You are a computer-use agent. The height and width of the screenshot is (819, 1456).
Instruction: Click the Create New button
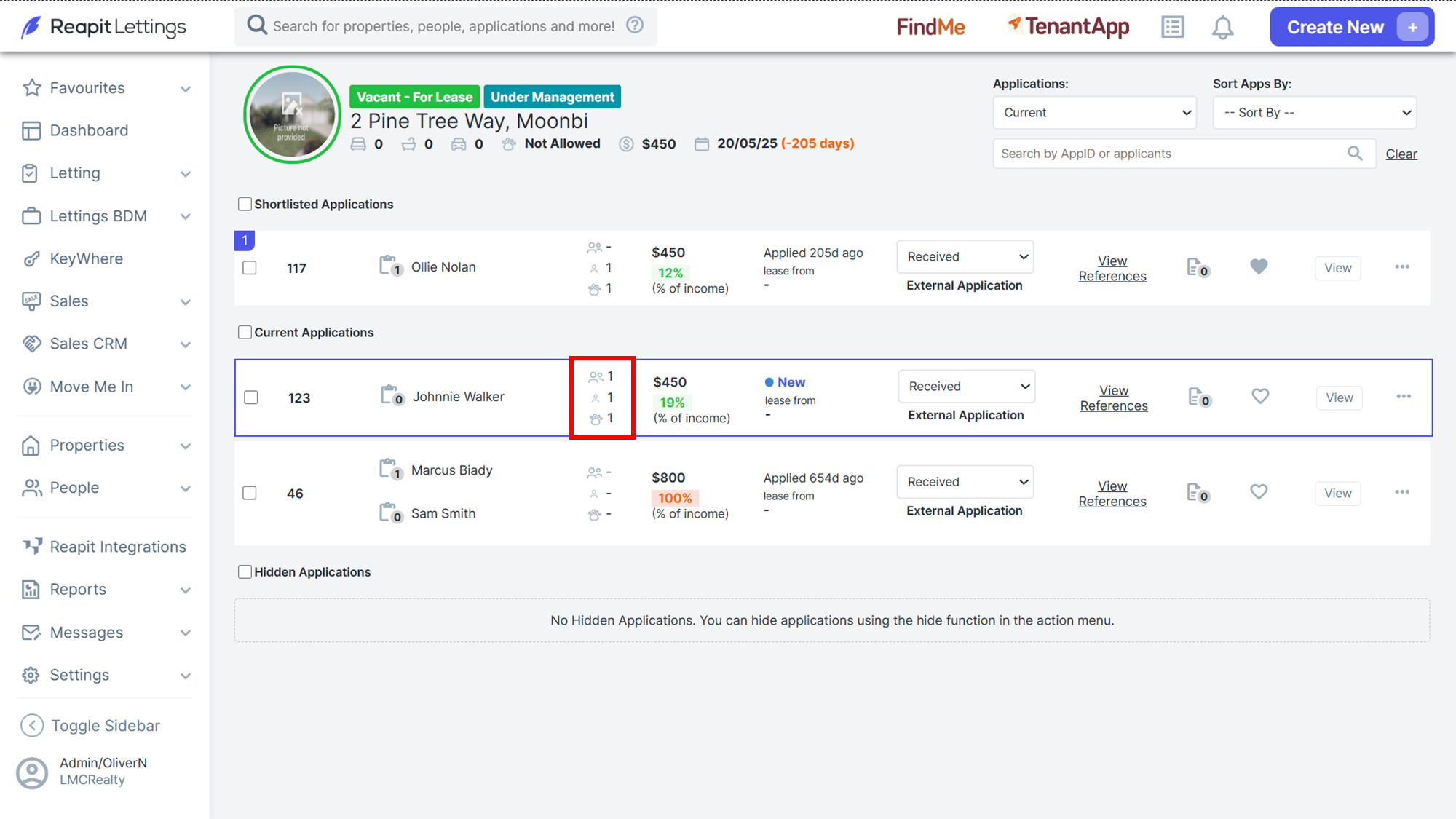click(x=1352, y=27)
